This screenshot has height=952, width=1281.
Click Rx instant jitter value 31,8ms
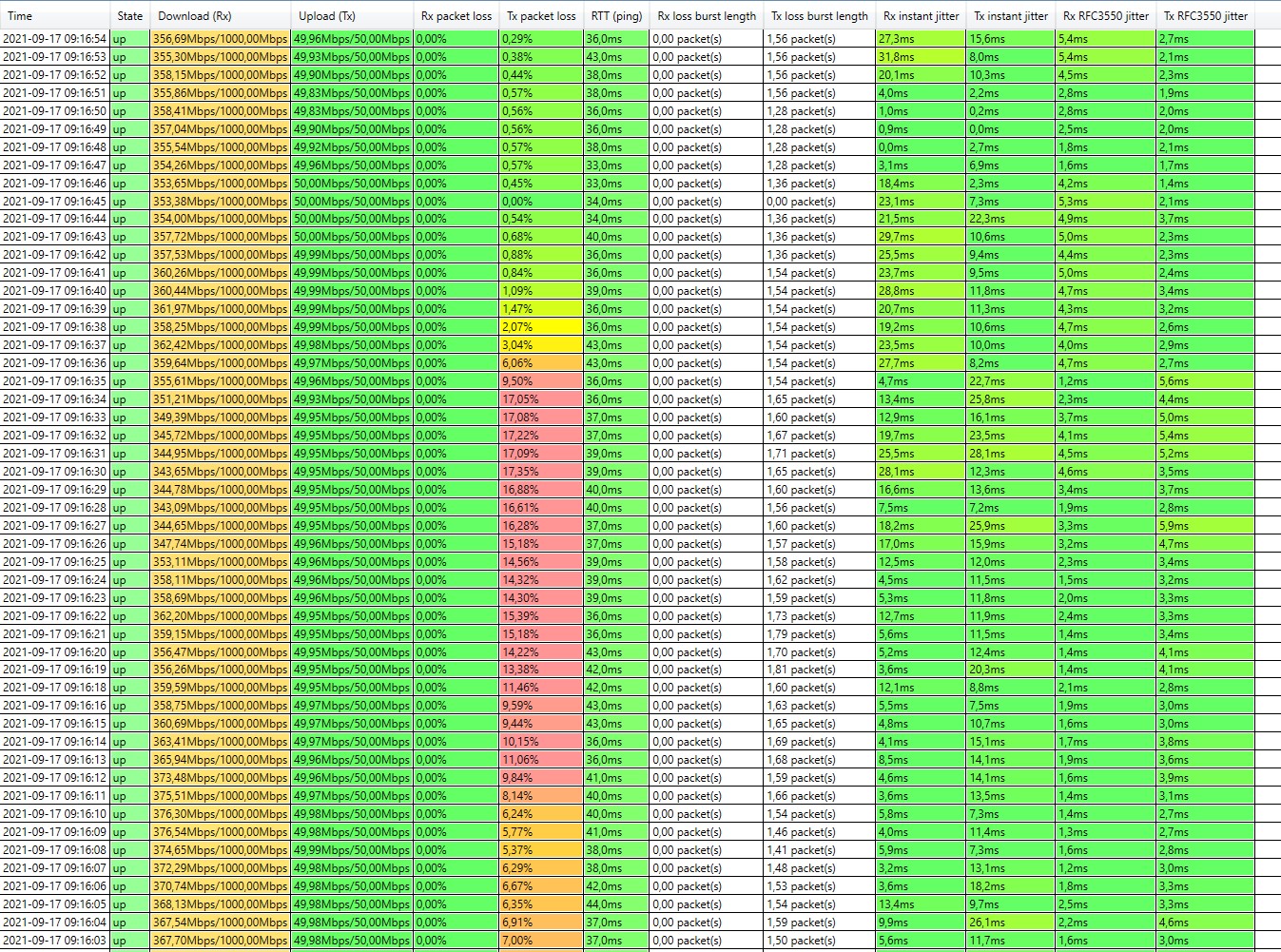[922, 57]
